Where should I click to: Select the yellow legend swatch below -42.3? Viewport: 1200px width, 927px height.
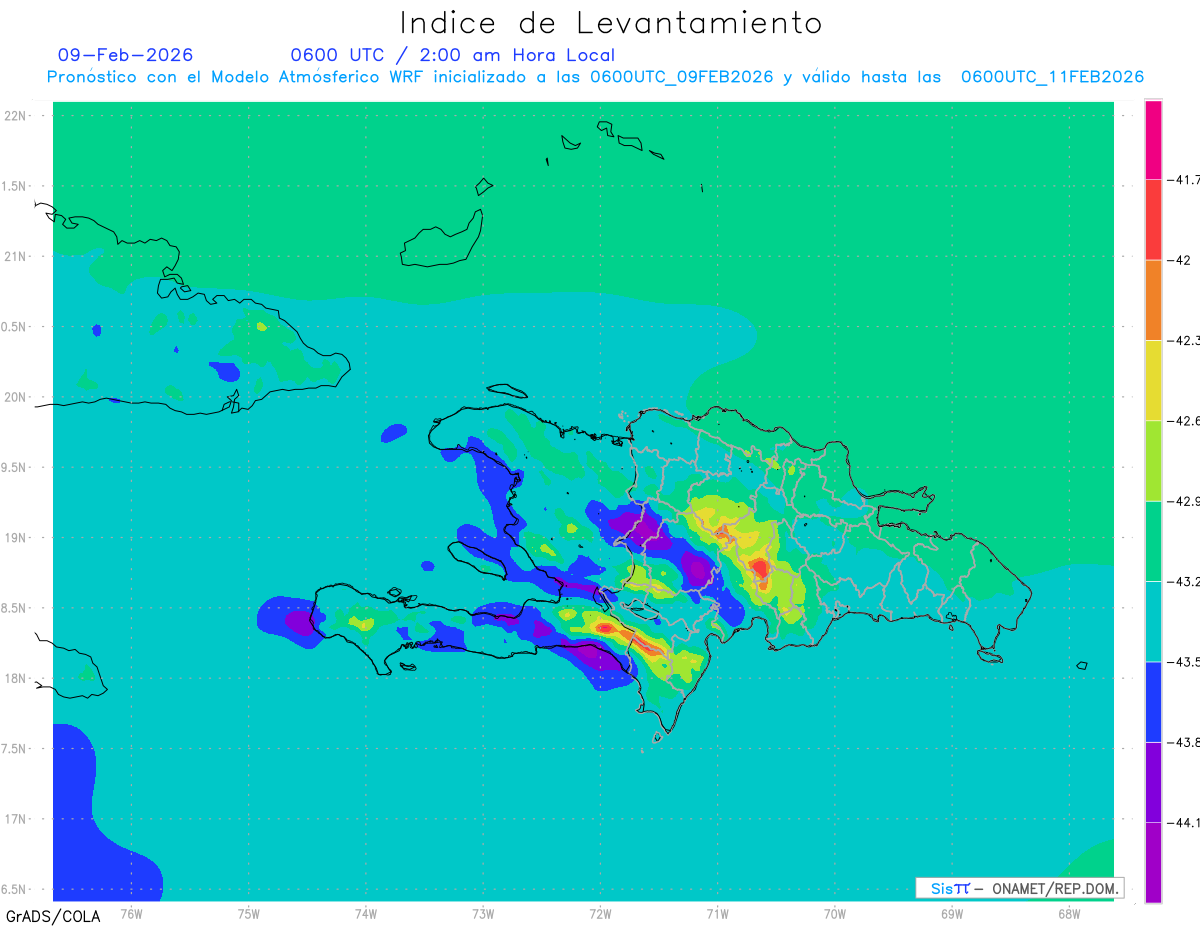click(1153, 381)
